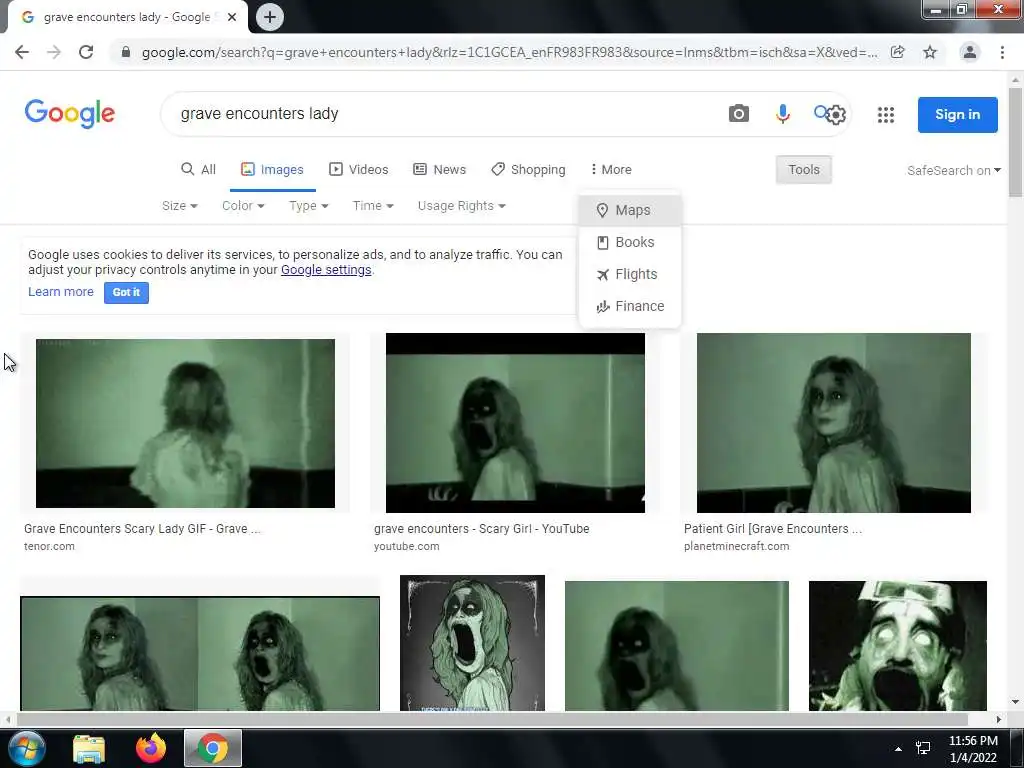Click the planetminecraft.com source text
Image resolution: width=1024 pixels, height=768 pixels.
click(736, 547)
